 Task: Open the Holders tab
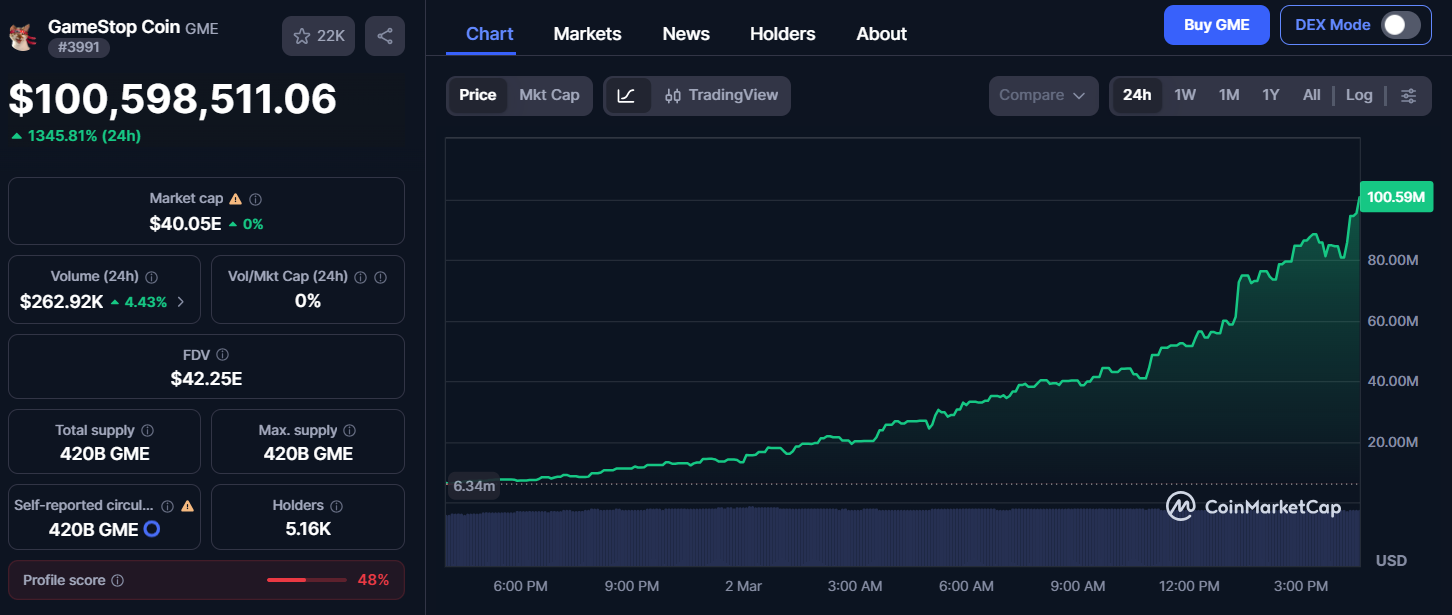[x=783, y=34]
